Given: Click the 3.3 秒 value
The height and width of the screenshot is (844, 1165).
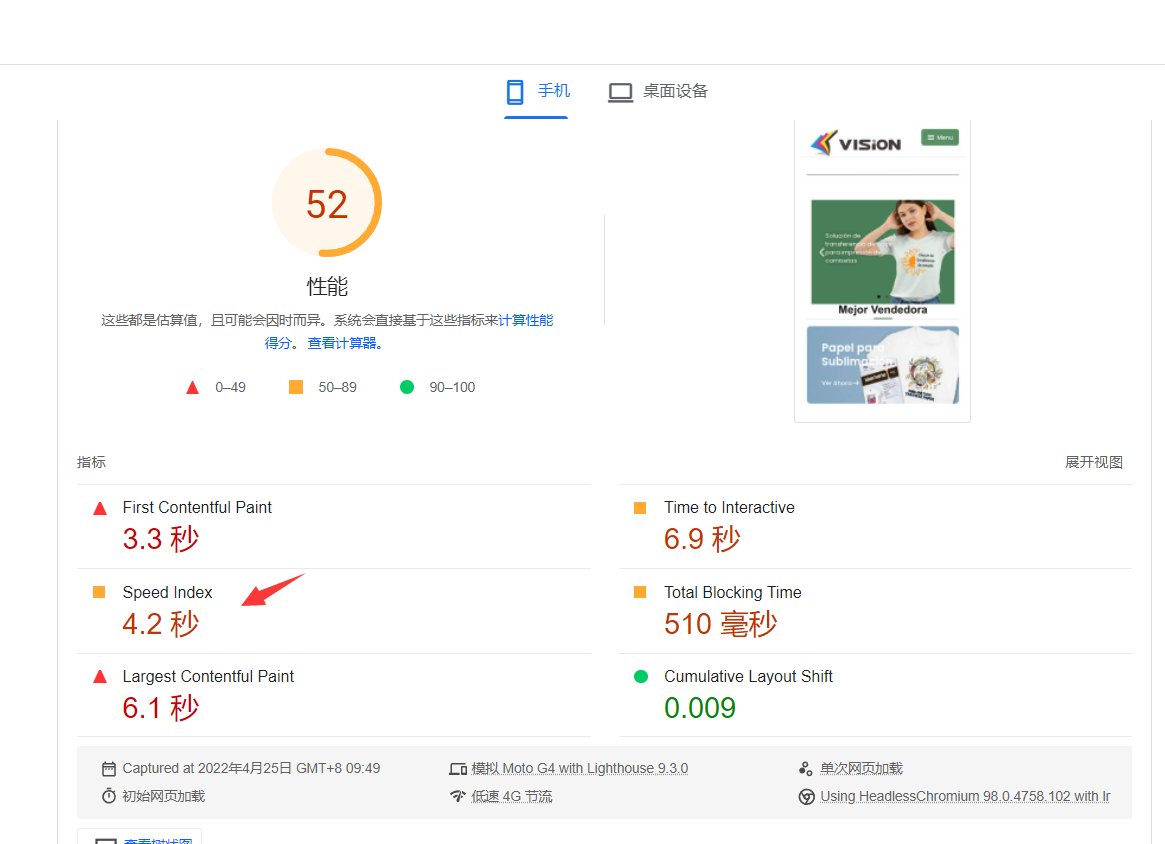Looking at the screenshot, I should click(161, 539).
